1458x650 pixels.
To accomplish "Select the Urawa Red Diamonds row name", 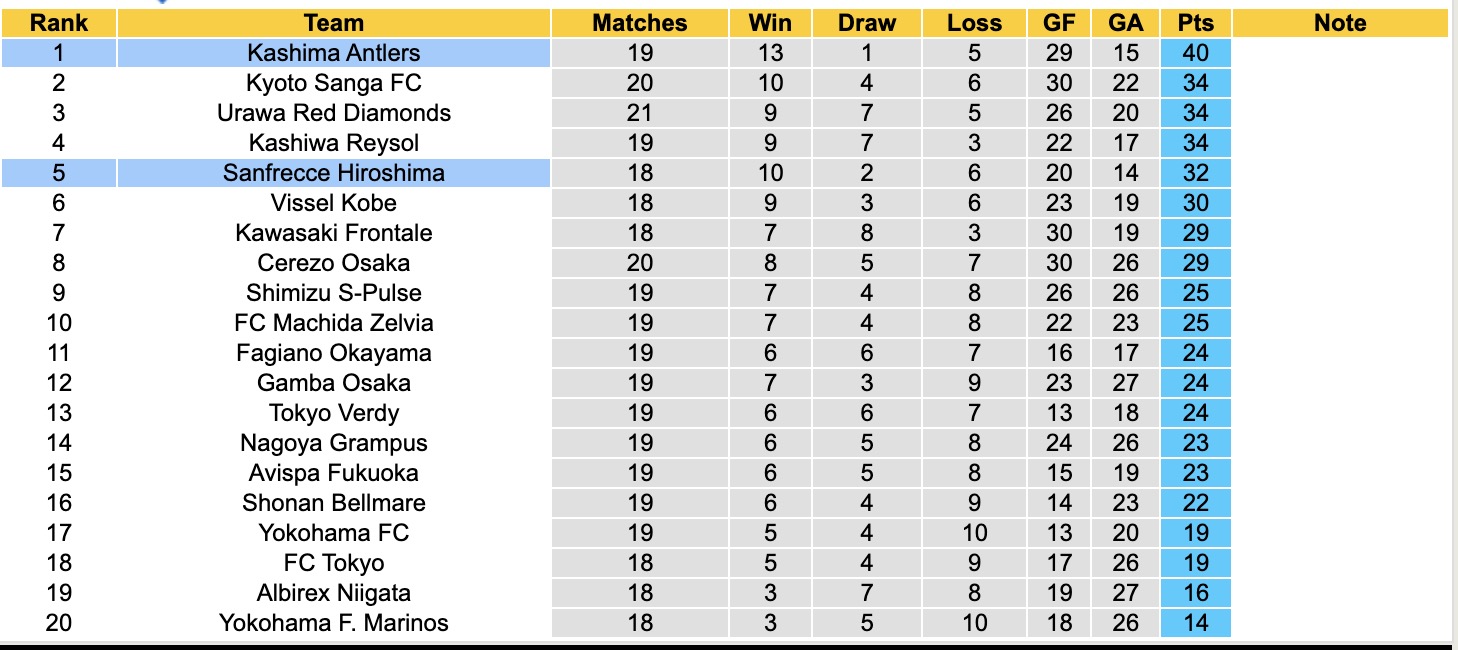I will tap(334, 113).
